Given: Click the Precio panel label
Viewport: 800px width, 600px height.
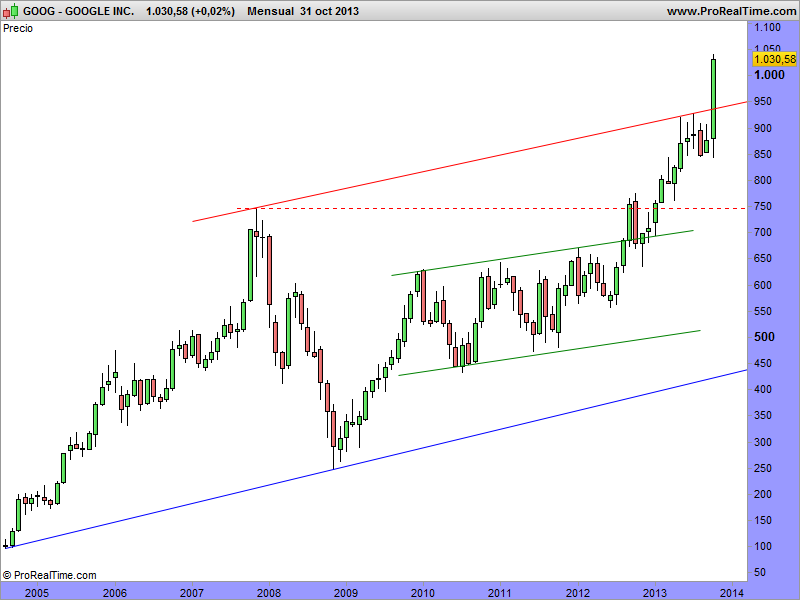Looking at the screenshot, I should click(x=18, y=29).
